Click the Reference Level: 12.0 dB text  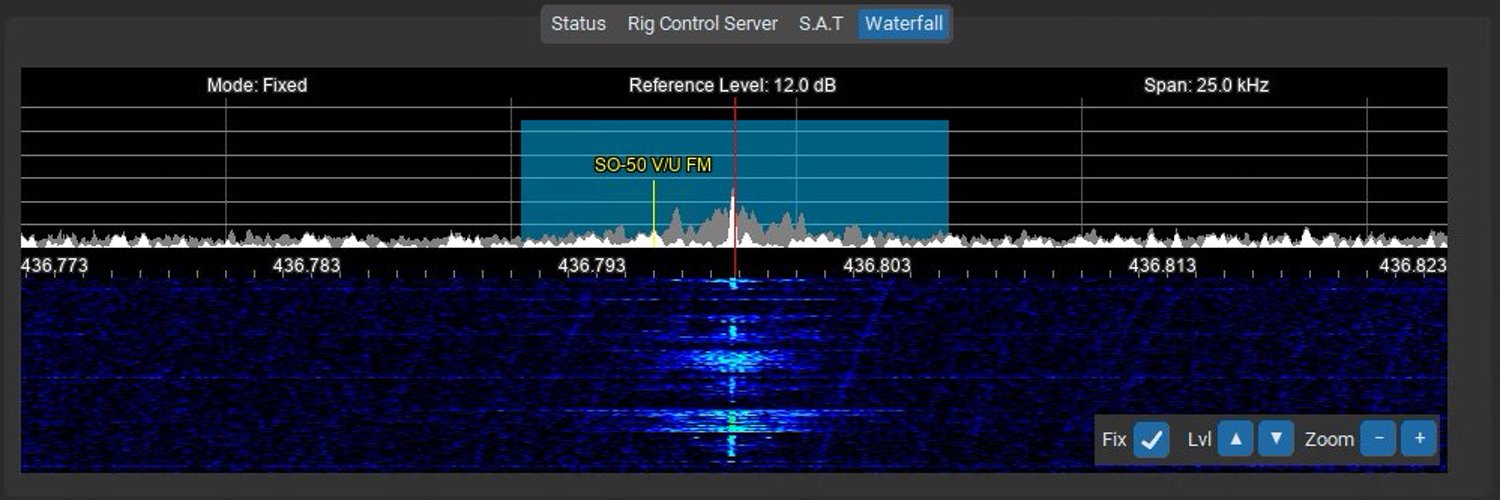click(x=732, y=86)
